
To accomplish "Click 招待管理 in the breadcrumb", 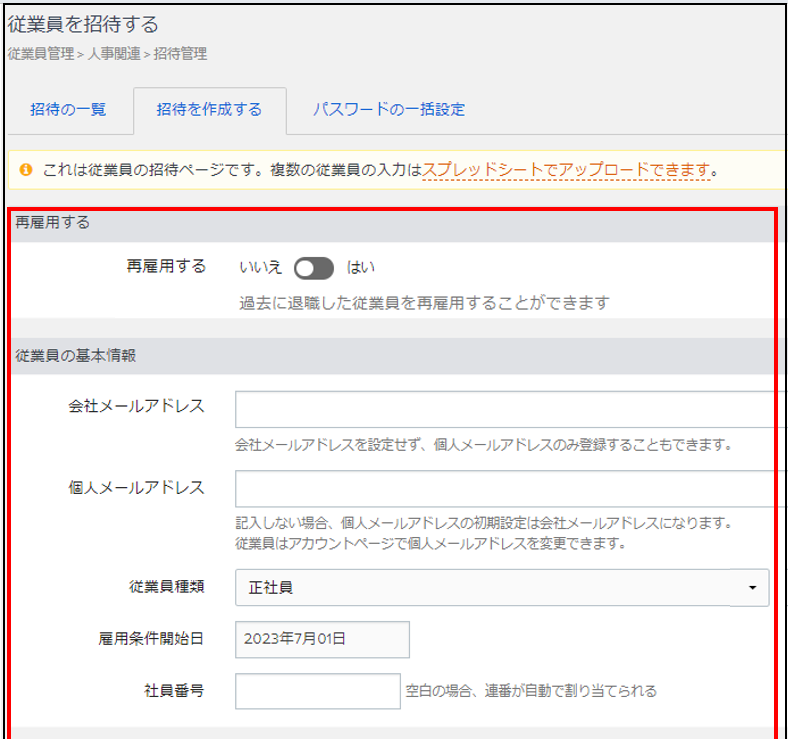I will point(180,54).
